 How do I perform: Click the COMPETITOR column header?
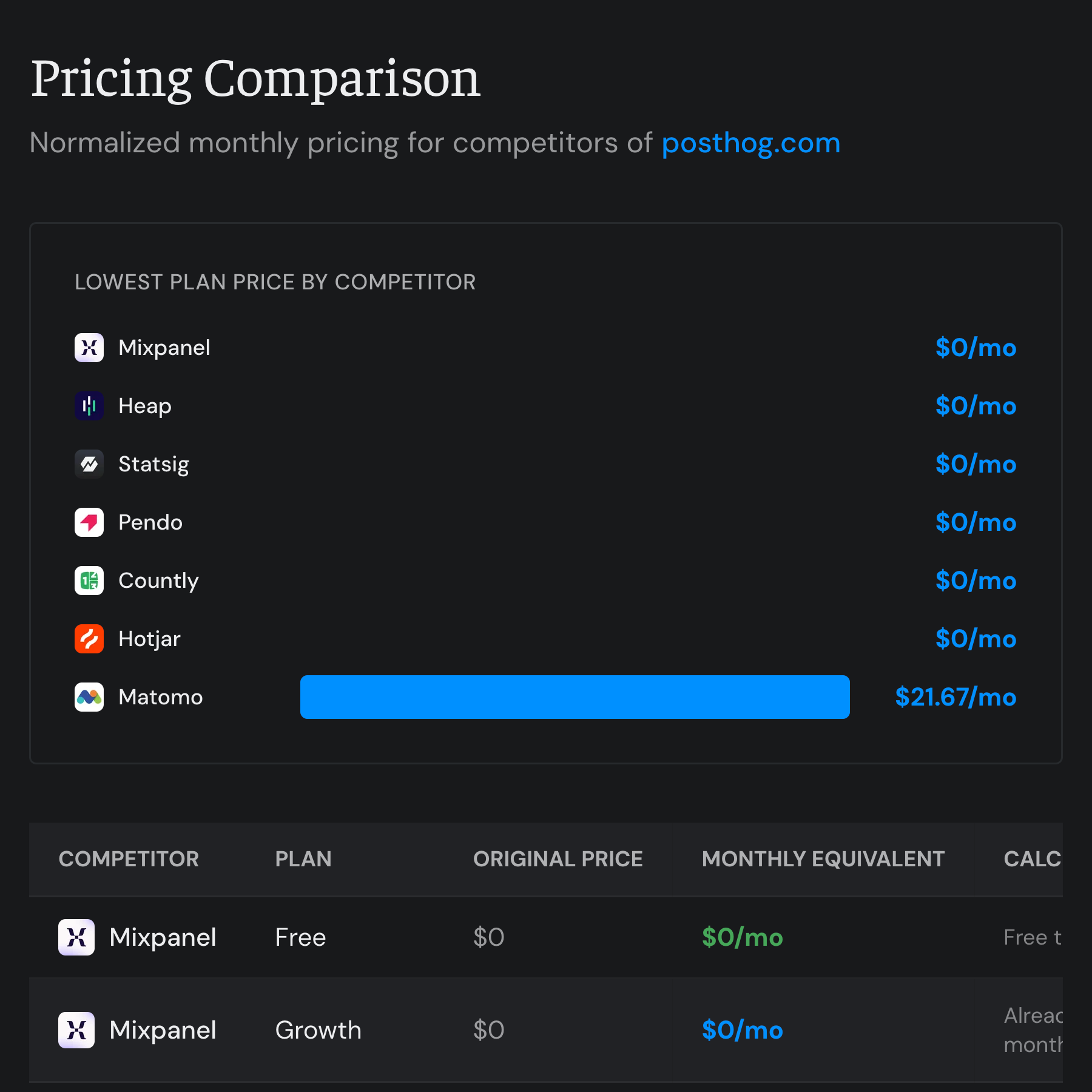tap(129, 859)
